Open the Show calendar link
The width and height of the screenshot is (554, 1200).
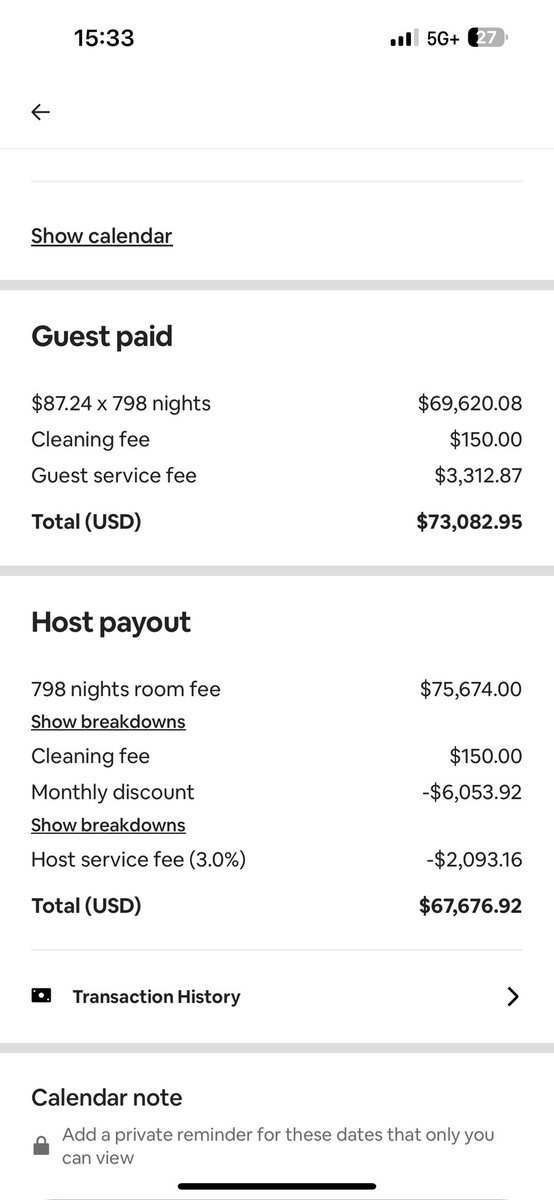[x=102, y=236]
